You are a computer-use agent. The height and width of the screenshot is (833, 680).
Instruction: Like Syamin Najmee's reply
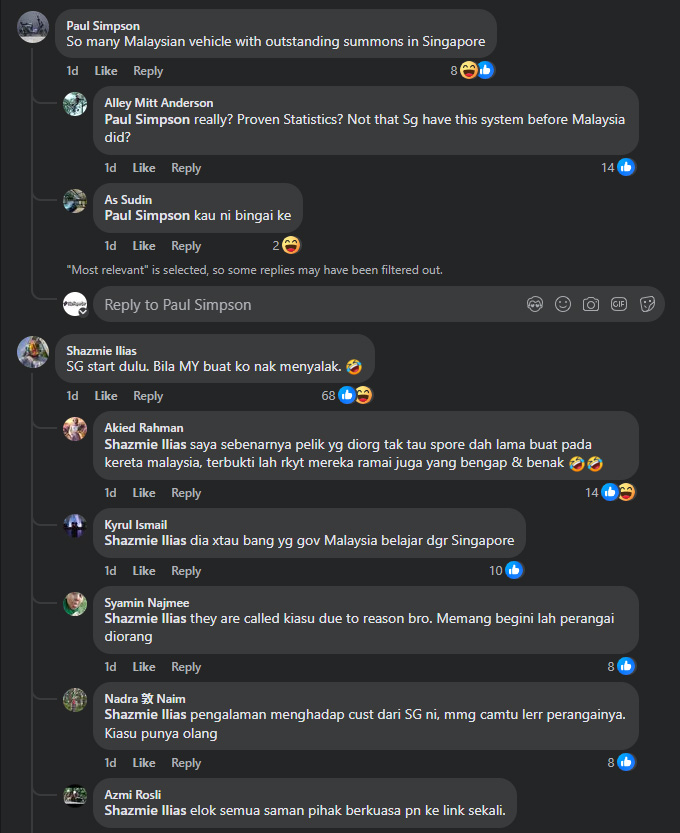point(144,667)
